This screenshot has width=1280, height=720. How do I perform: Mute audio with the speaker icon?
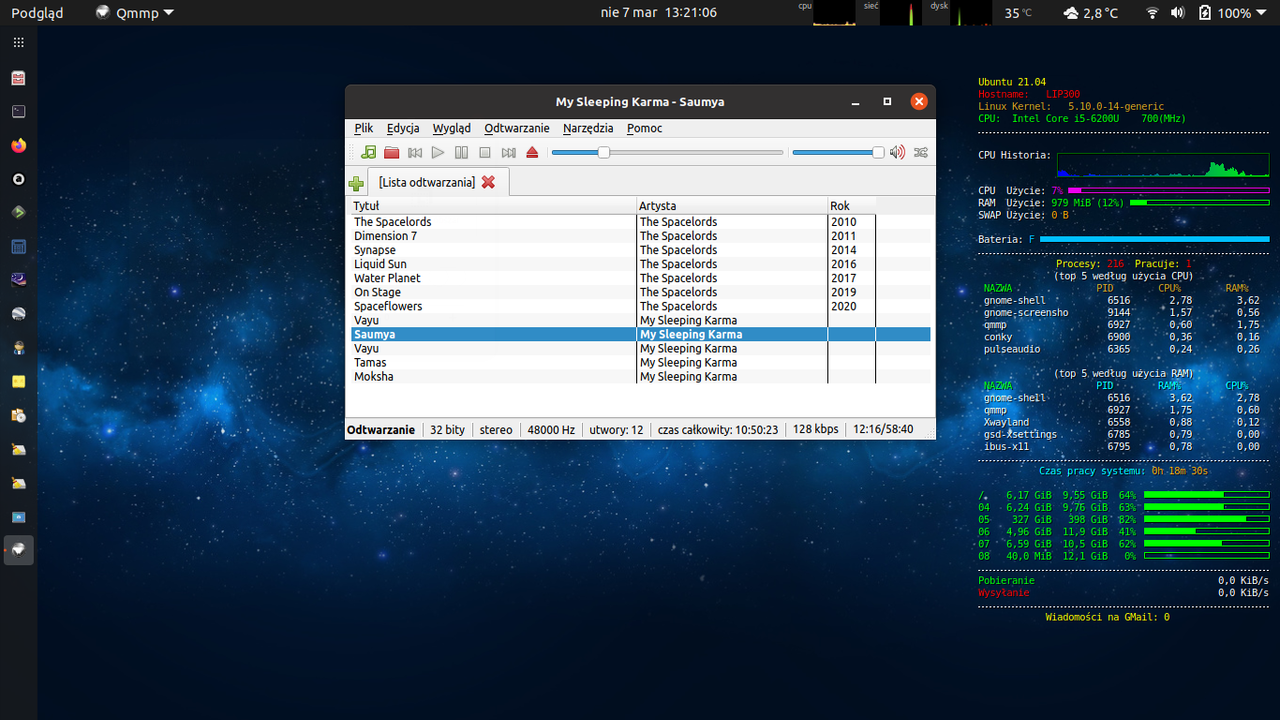[898, 152]
